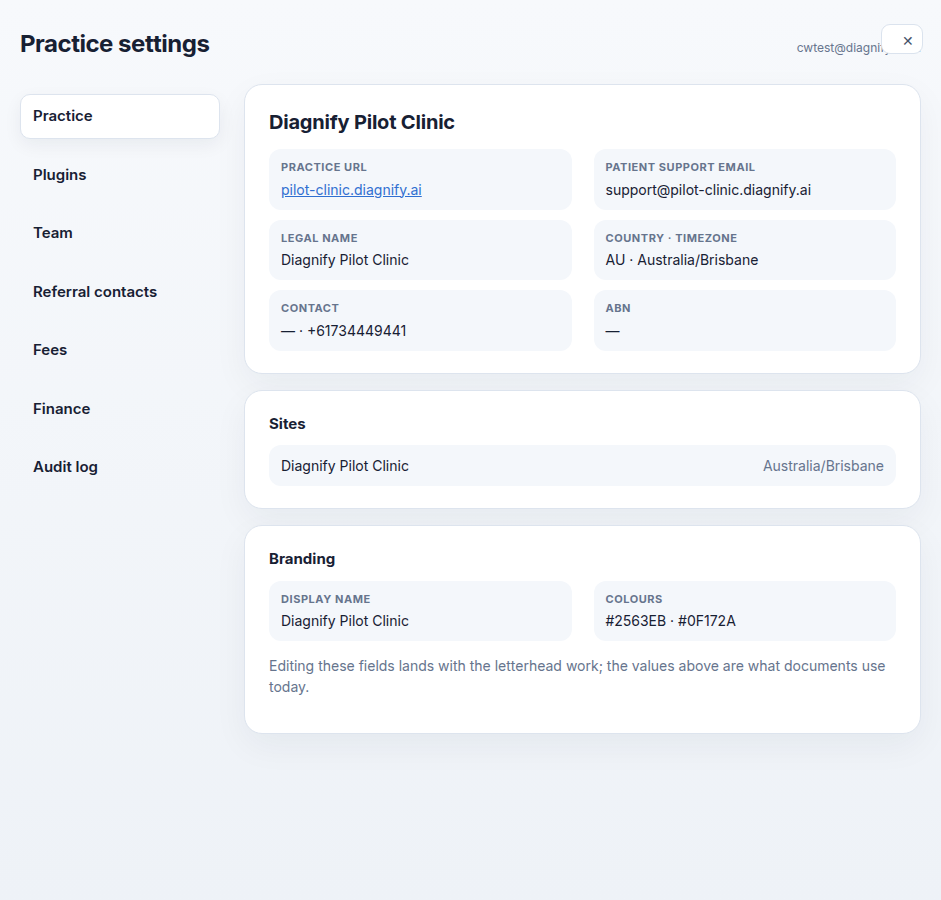Click the Diagnify Pilot Clinic card heading

361,122
